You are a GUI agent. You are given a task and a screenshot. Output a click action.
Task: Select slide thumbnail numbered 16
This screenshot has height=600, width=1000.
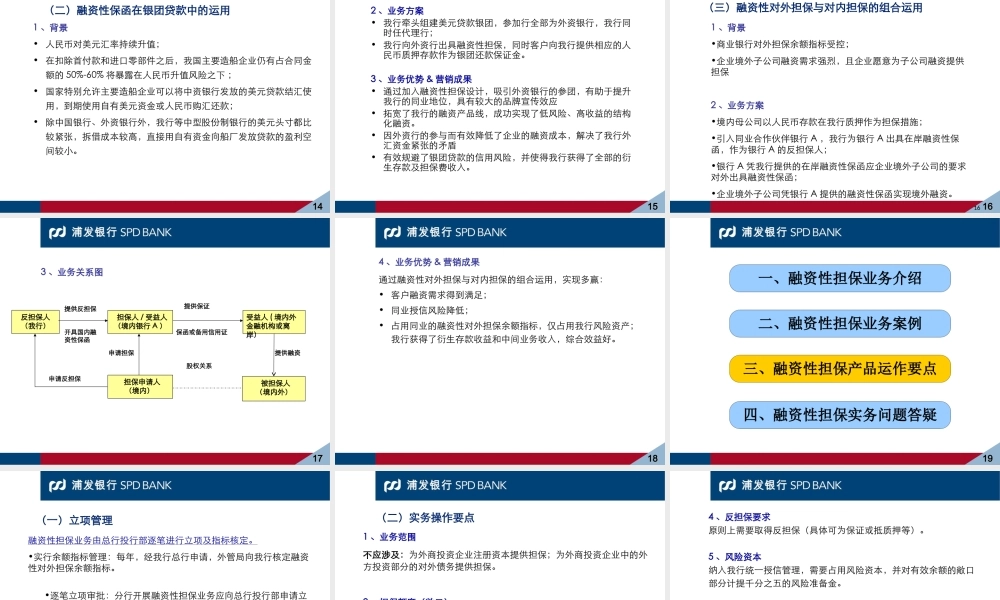click(x=835, y=106)
